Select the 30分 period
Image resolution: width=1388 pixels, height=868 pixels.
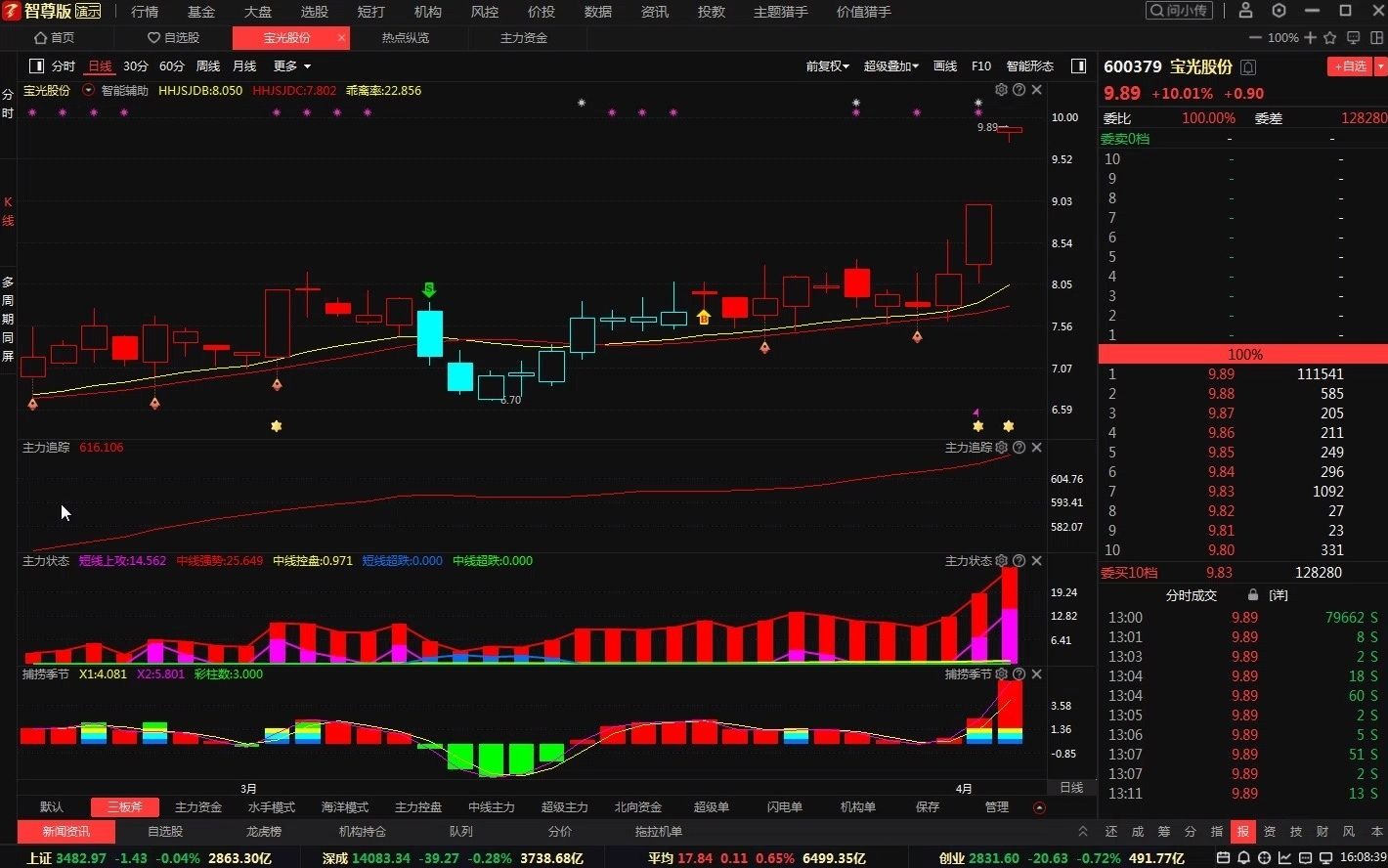136,66
